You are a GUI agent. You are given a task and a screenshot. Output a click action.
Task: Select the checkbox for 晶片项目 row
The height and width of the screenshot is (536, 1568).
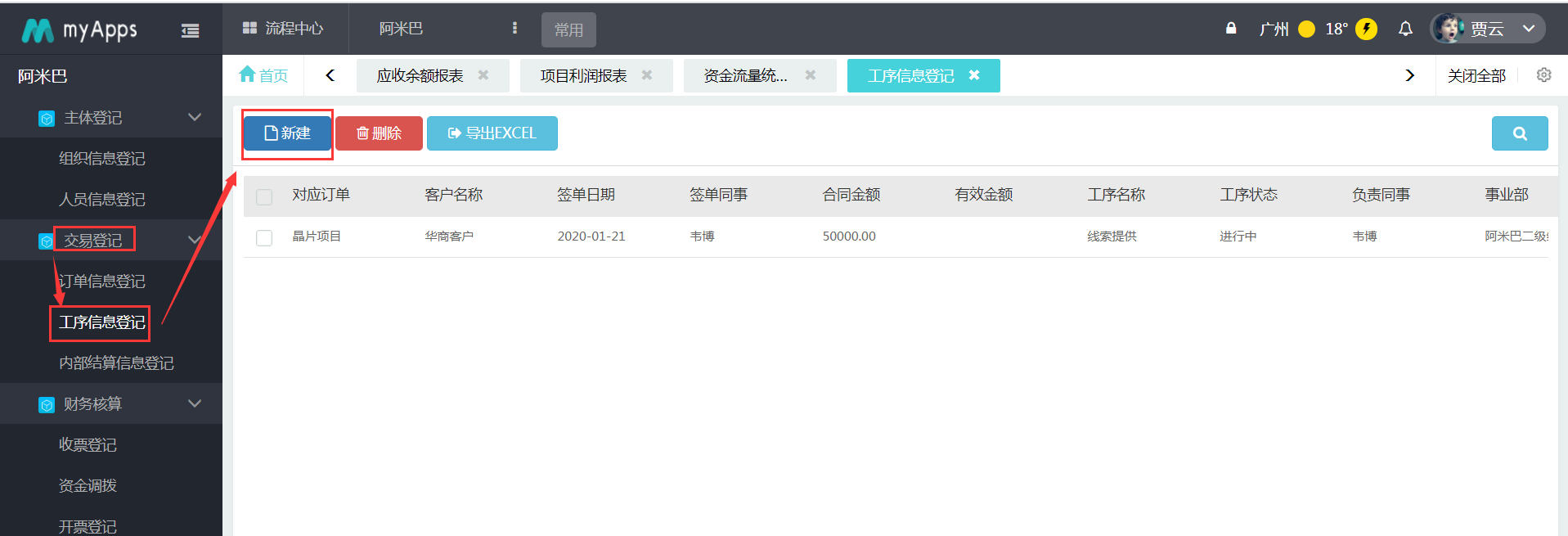pos(264,237)
